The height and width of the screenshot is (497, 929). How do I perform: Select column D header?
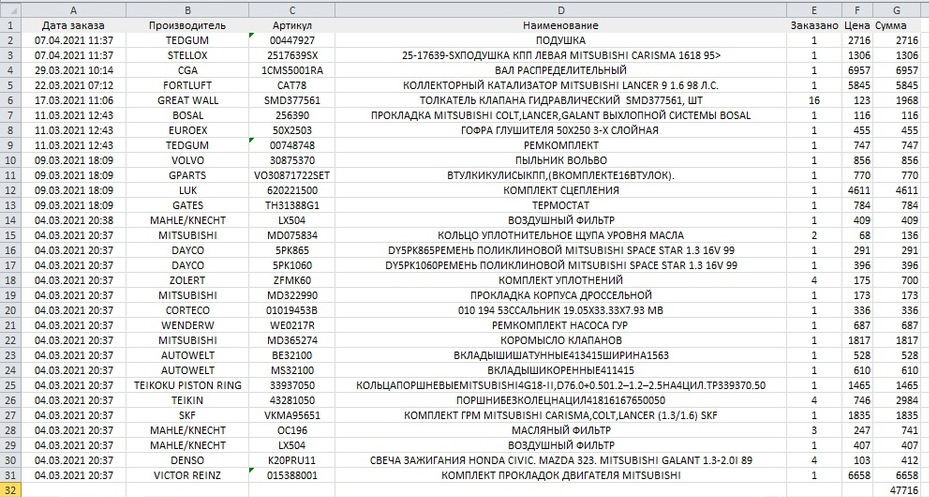tap(561, 10)
